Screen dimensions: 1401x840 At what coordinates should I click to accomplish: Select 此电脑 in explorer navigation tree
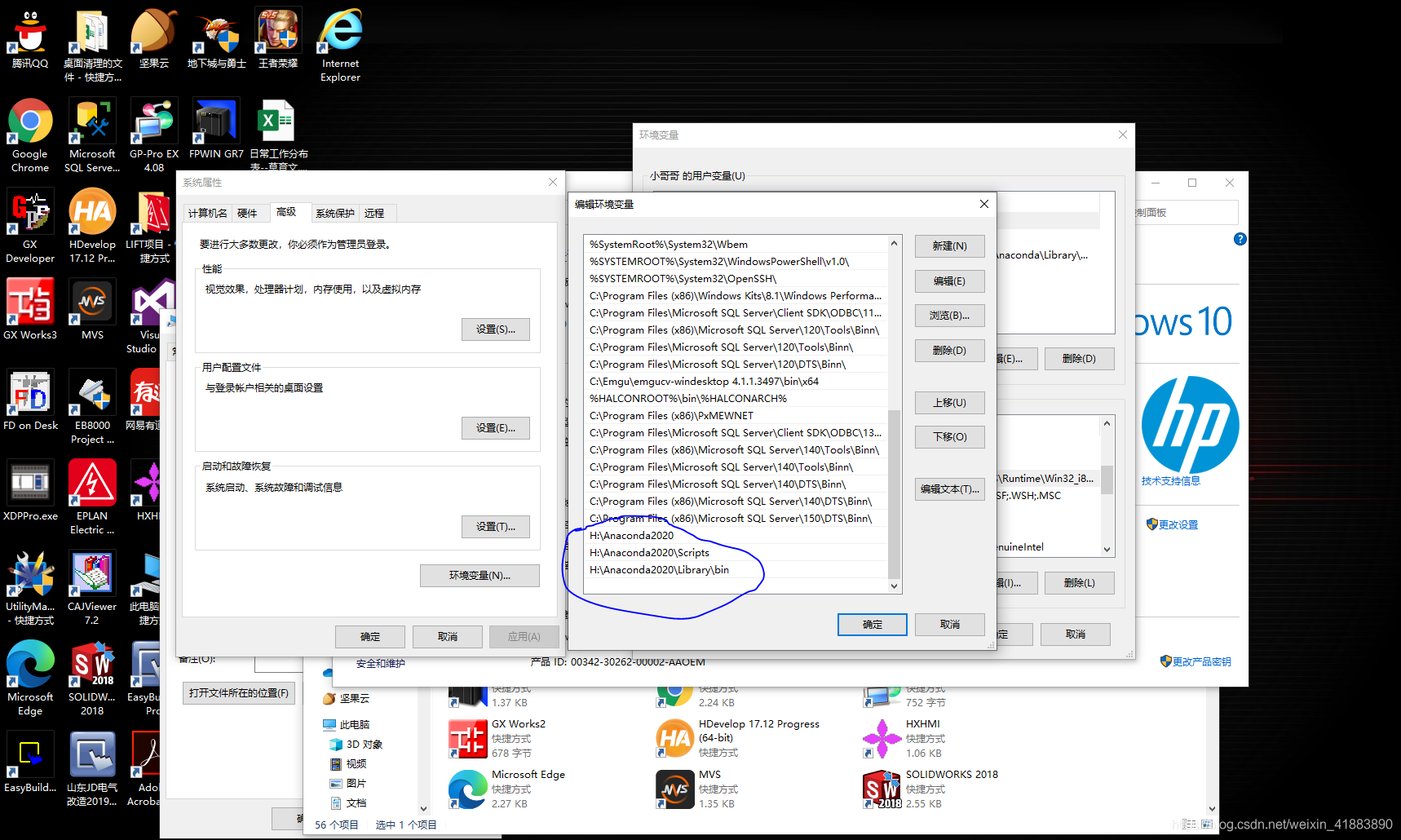click(x=347, y=725)
